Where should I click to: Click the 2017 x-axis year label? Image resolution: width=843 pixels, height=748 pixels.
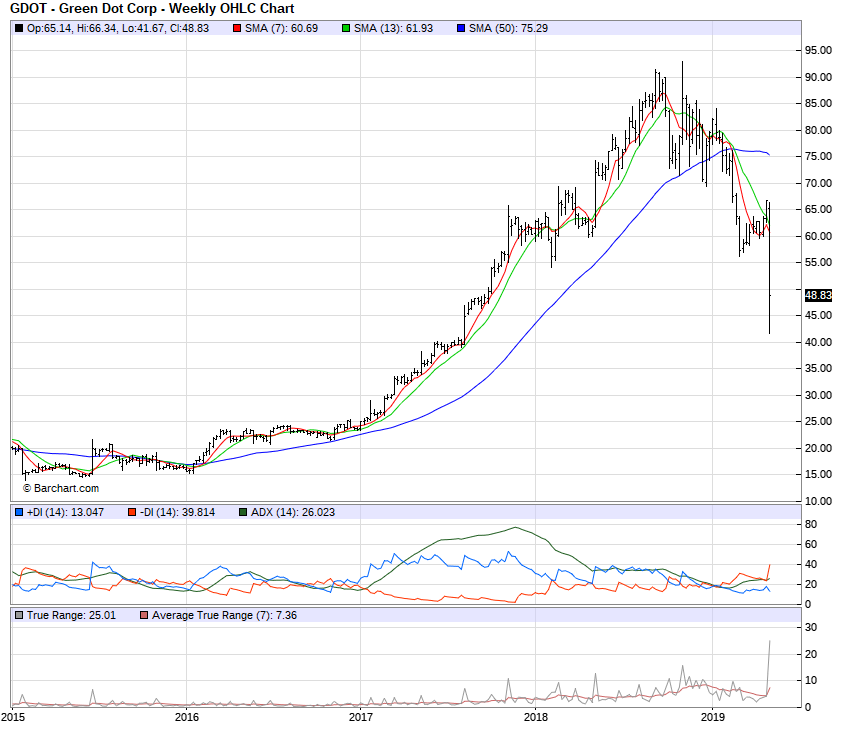pos(361,717)
